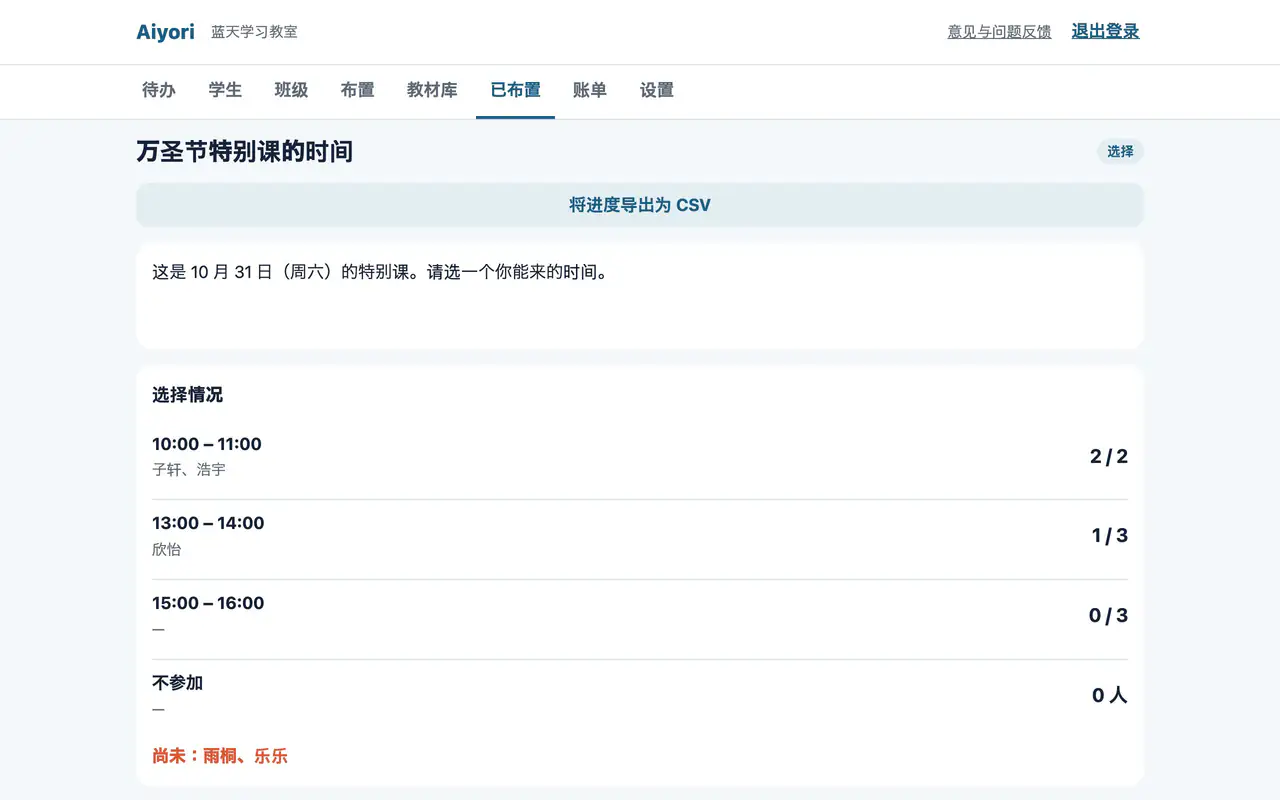
Task: Select the 10:00 – 11:00 time slot
Action: 207,444
